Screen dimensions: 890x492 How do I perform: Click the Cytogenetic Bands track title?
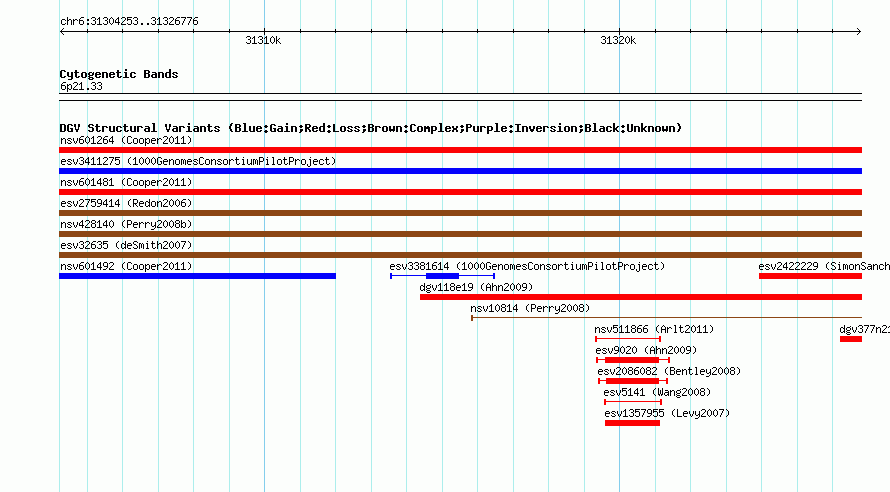pyautogui.click(x=119, y=74)
